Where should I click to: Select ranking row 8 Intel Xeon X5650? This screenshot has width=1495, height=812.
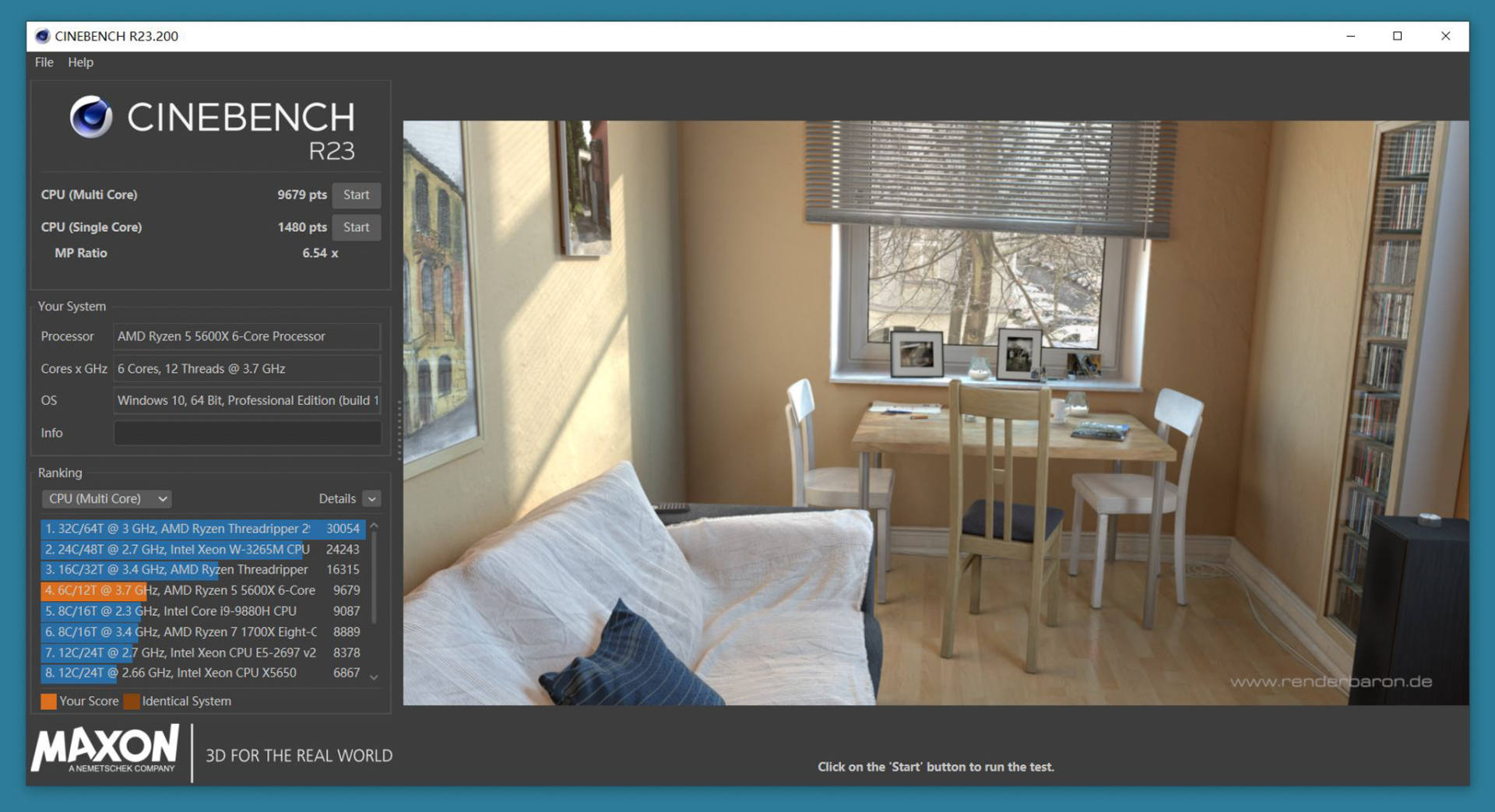pyautogui.click(x=202, y=673)
